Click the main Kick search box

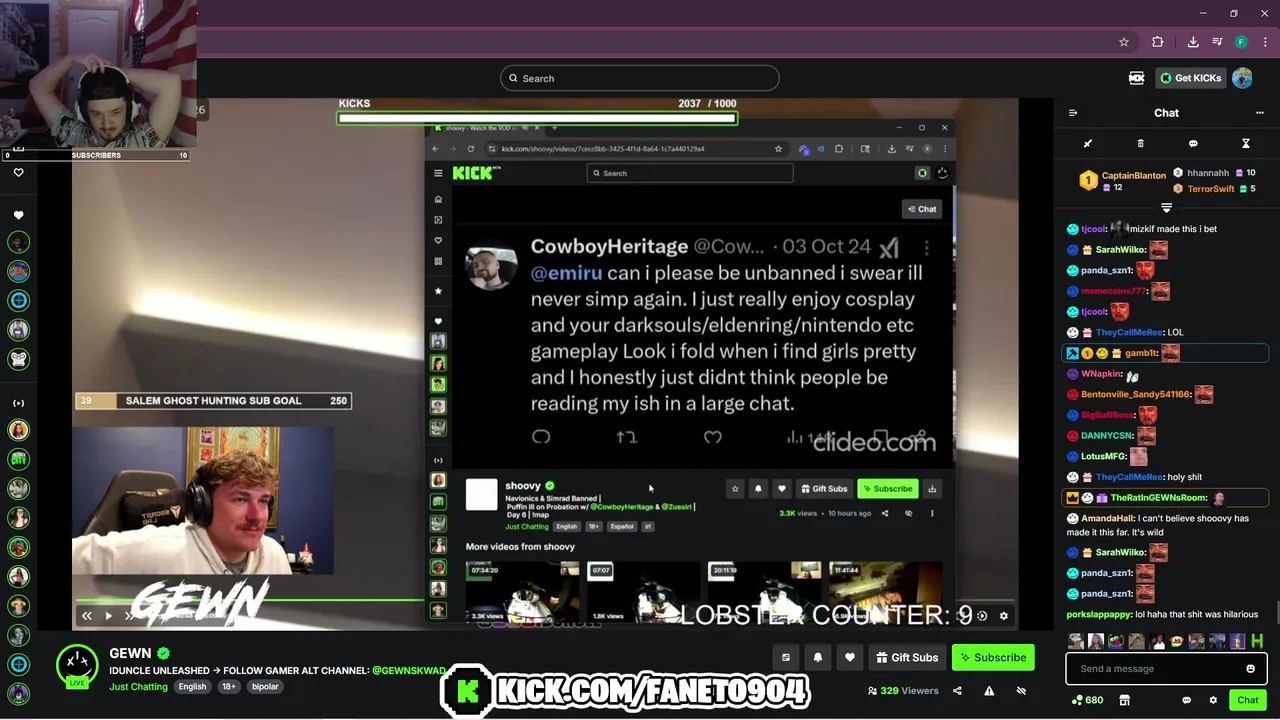pos(640,78)
